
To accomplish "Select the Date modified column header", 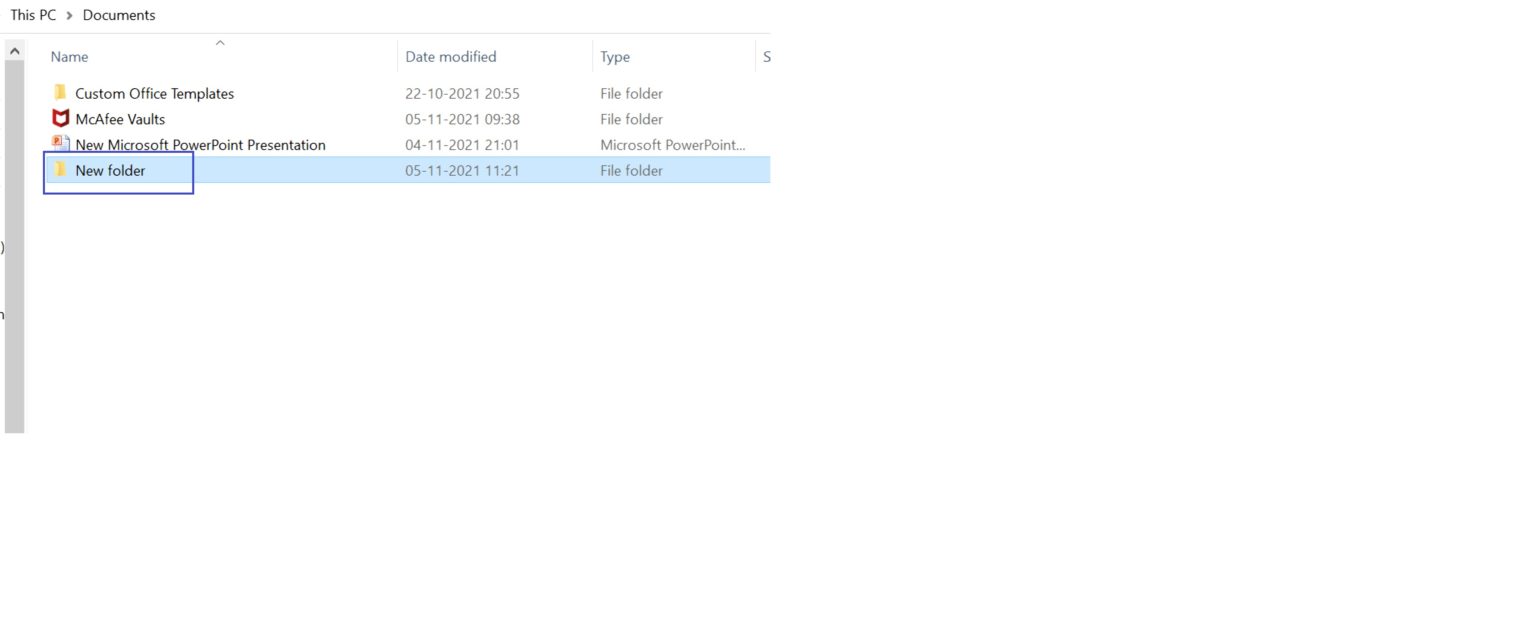I will tap(450, 56).
